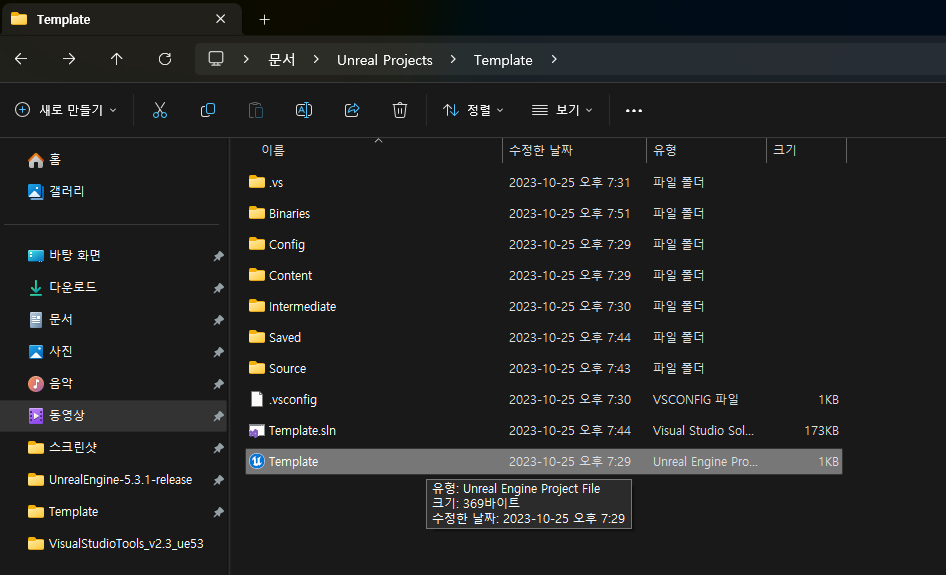Unpin 동영상 using its pin icon
Viewport: 946px width, 575px height.
tap(218, 416)
